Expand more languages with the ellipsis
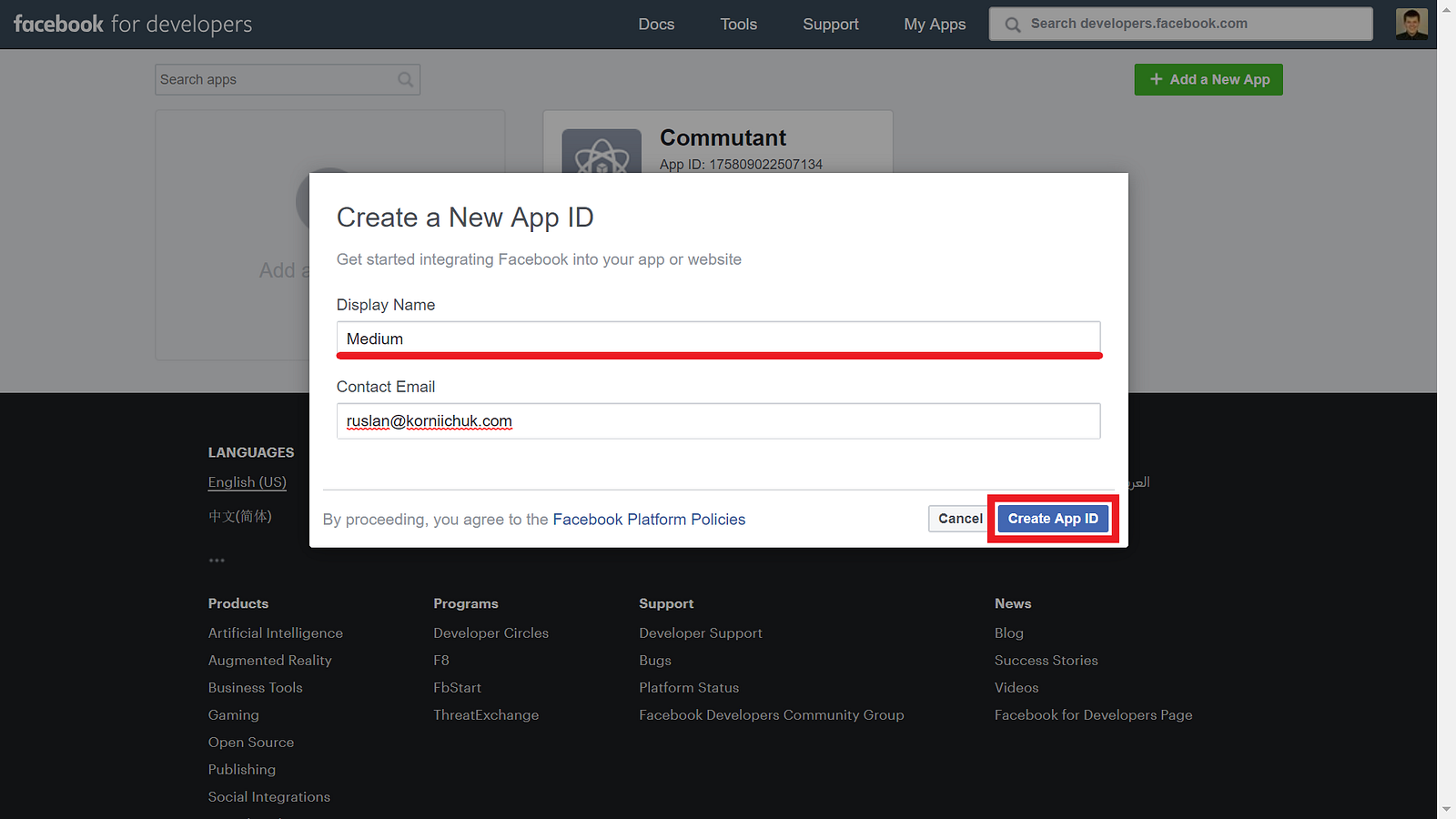The height and width of the screenshot is (819, 1456). coord(217,561)
